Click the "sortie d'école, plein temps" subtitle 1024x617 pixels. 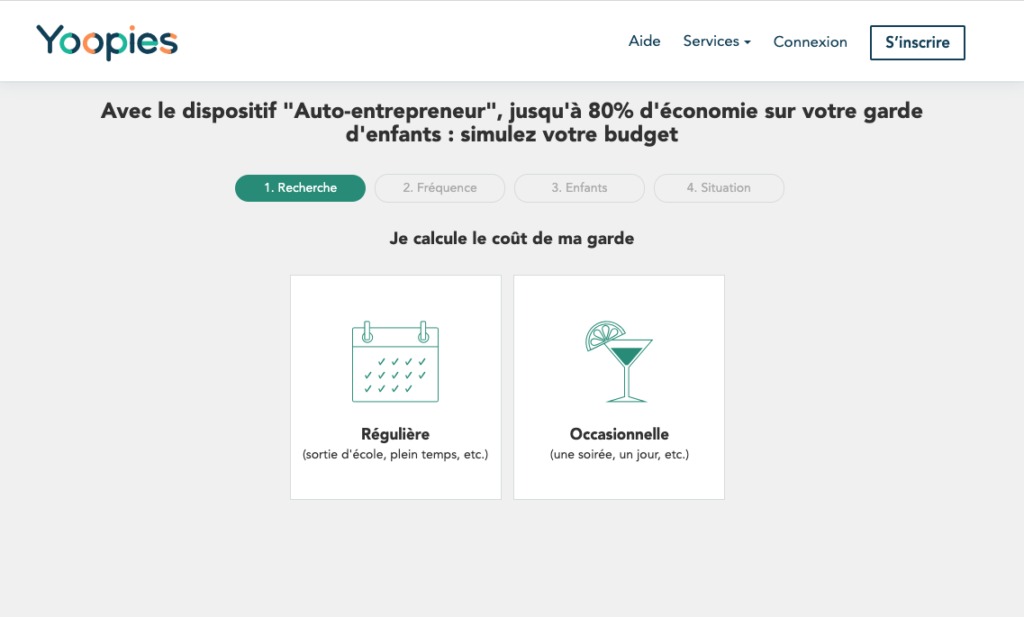pos(395,455)
